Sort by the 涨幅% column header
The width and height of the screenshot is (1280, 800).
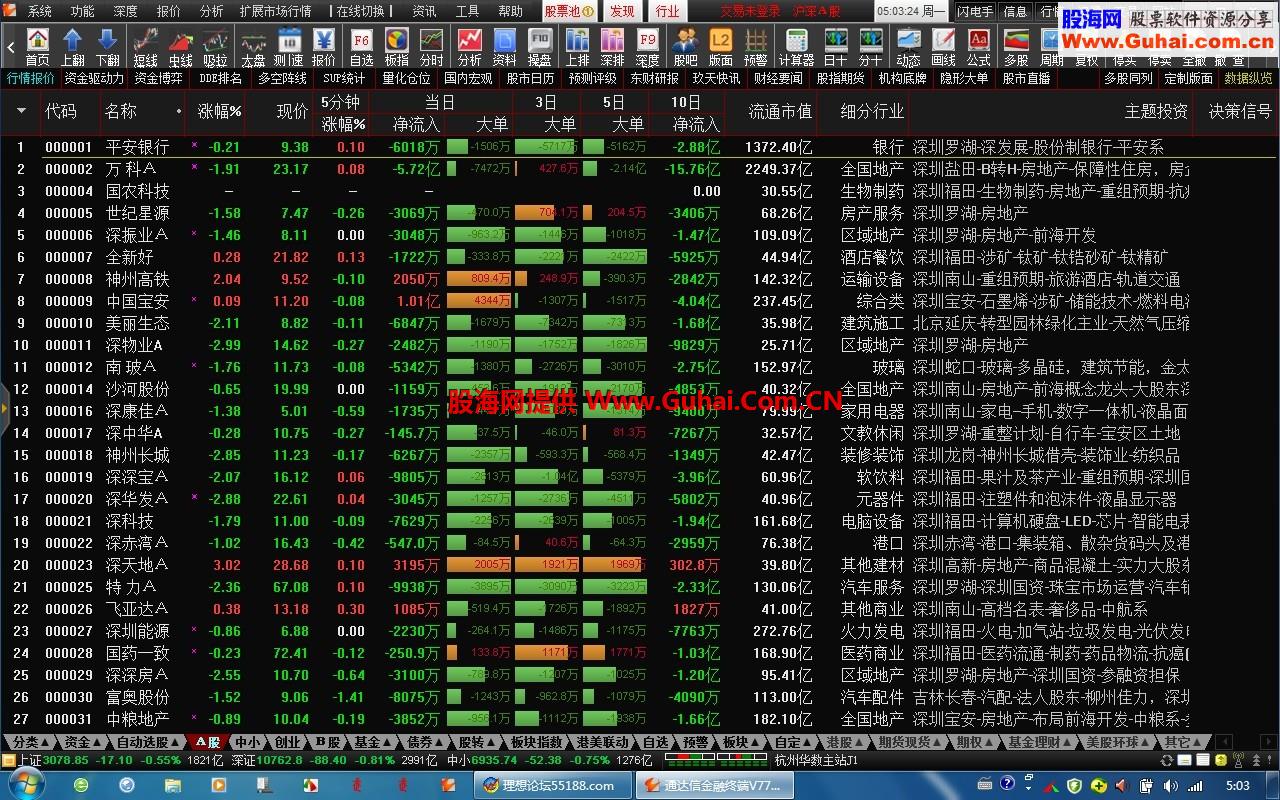[x=220, y=111]
